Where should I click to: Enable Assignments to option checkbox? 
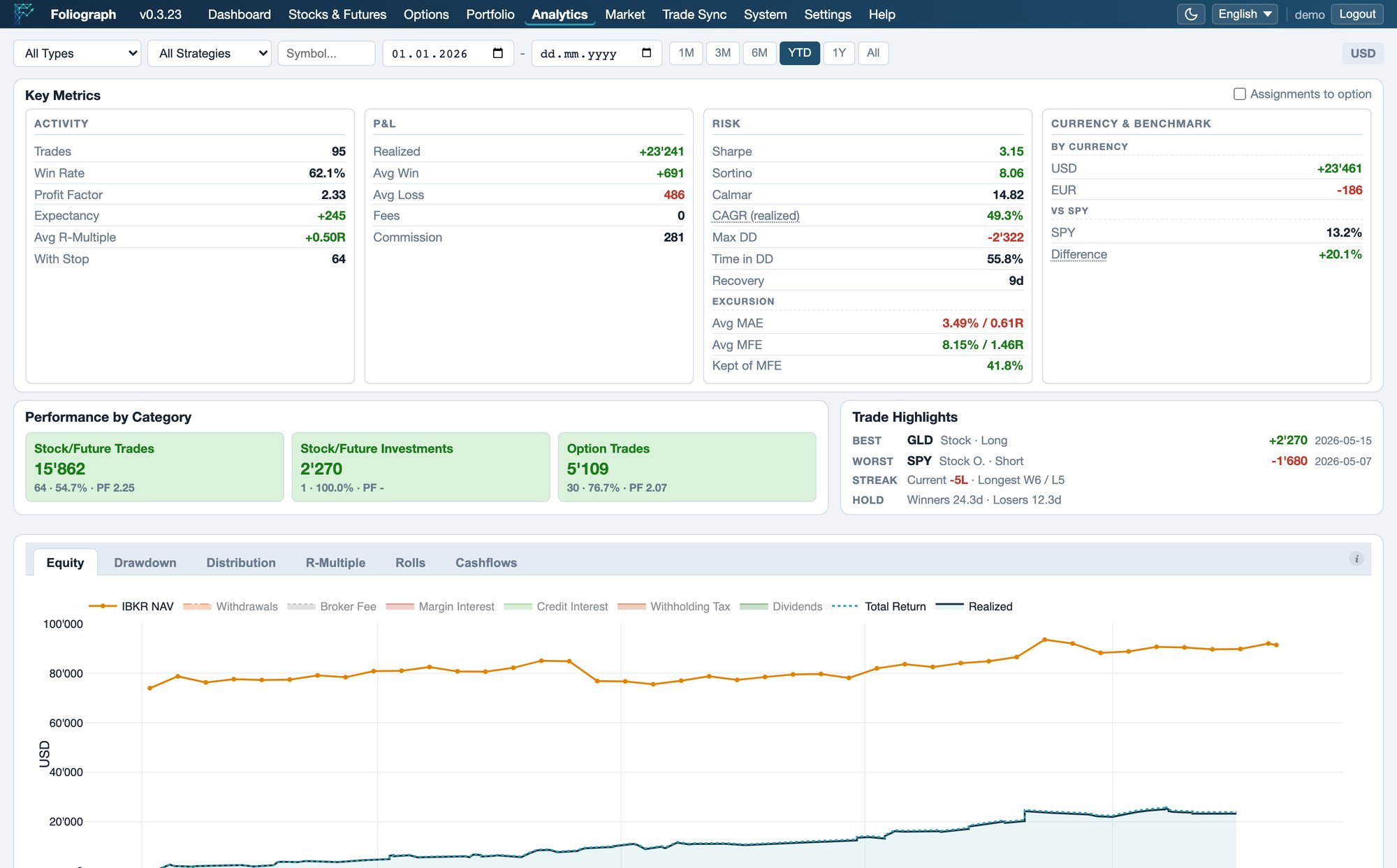click(x=1240, y=94)
